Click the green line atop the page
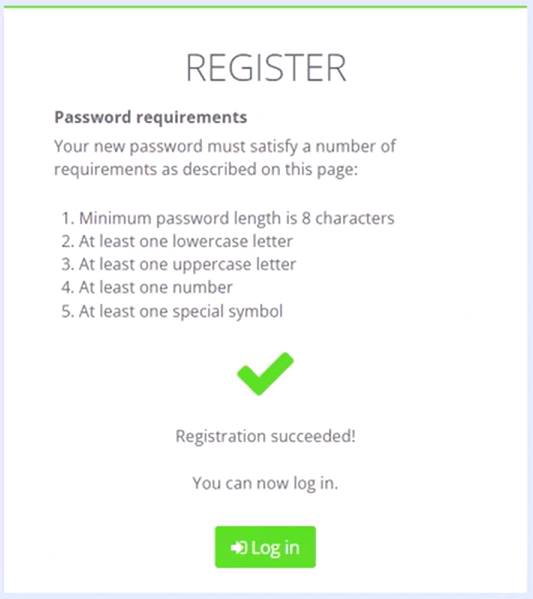Viewport: 533px width, 599px height. coord(265,6)
